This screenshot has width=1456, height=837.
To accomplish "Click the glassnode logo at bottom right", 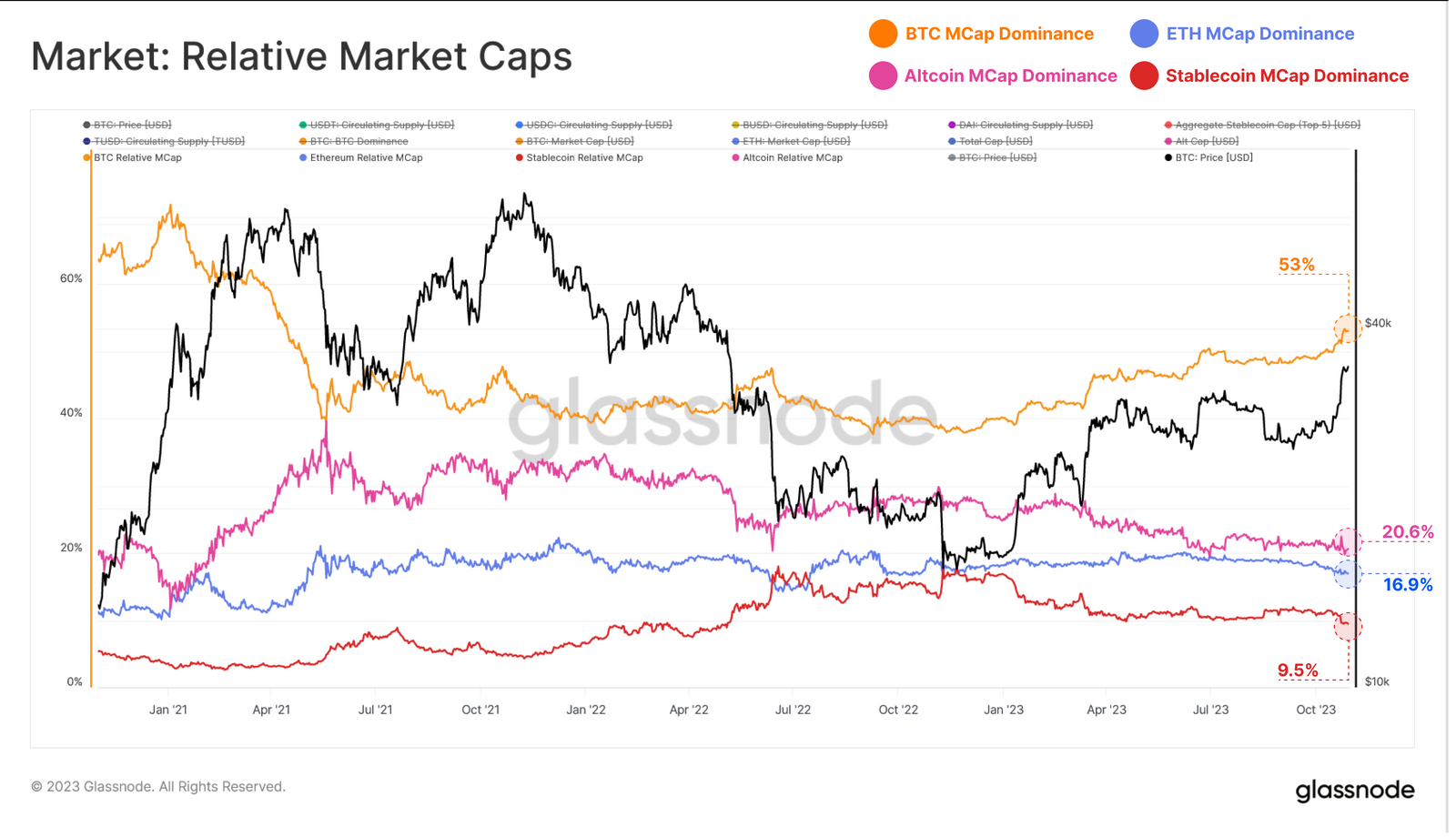I will pos(1354,790).
